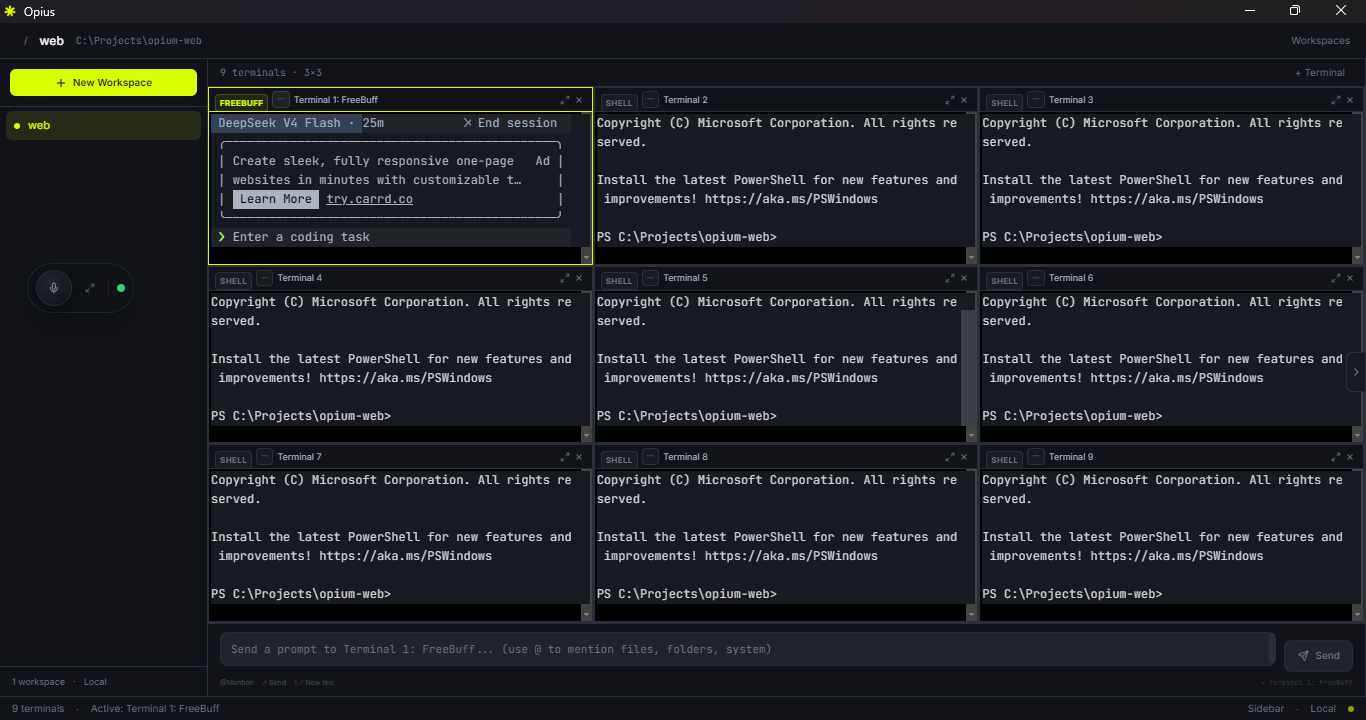Click the Opius logo in title bar
The height and width of the screenshot is (720, 1366).
(10, 11)
